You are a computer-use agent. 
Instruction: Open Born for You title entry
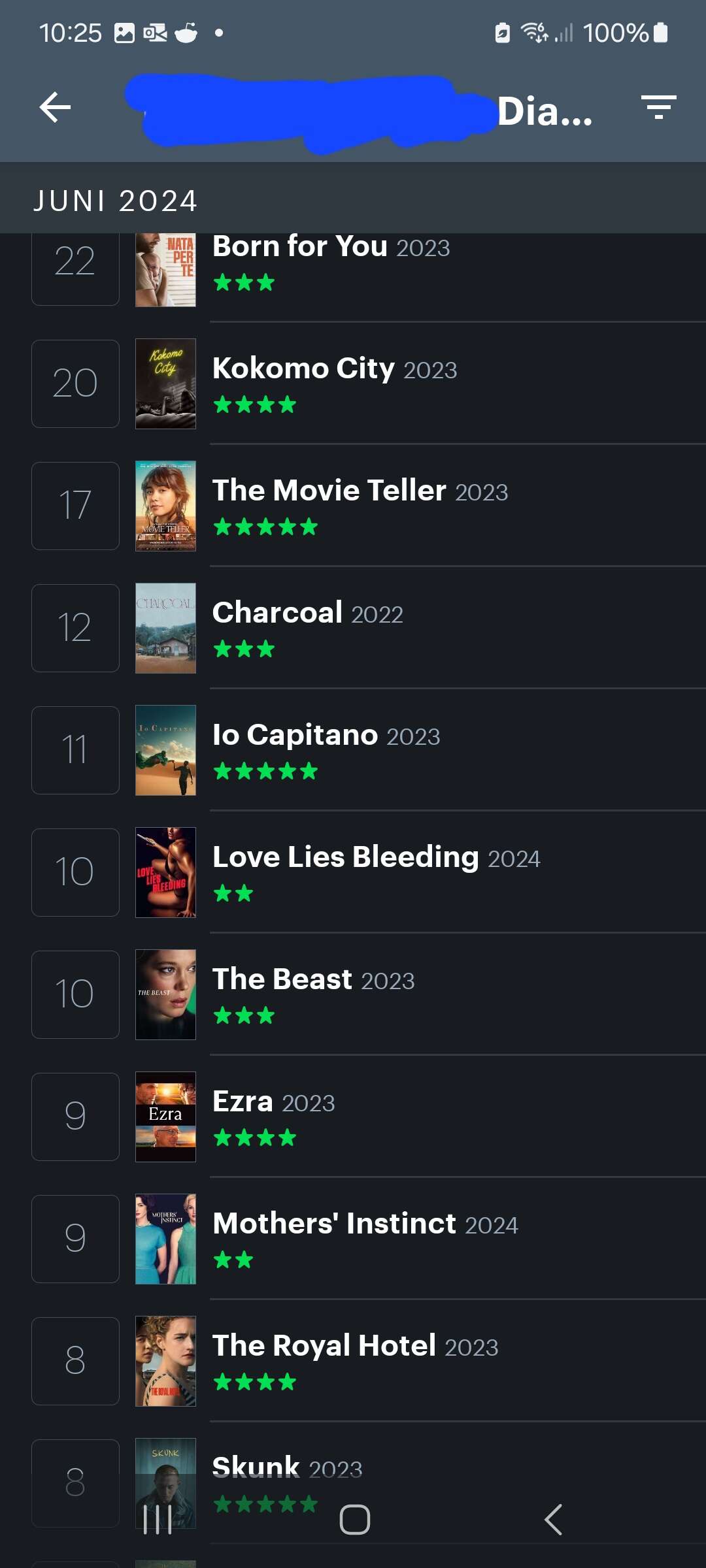[331, 247]
